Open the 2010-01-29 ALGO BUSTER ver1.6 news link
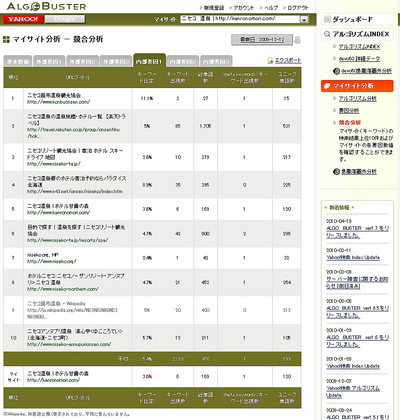400x420 pixels. pyautogui.click(x=357, y=341)
